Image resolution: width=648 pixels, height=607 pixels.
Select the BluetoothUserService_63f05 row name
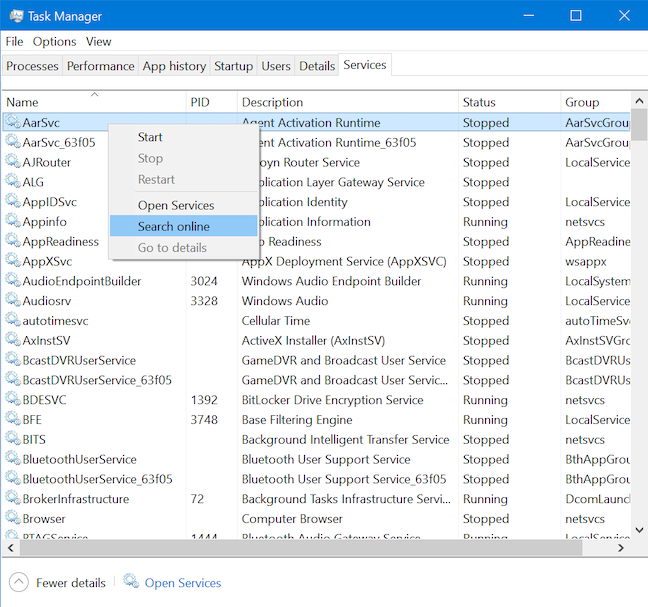point(97,479)
